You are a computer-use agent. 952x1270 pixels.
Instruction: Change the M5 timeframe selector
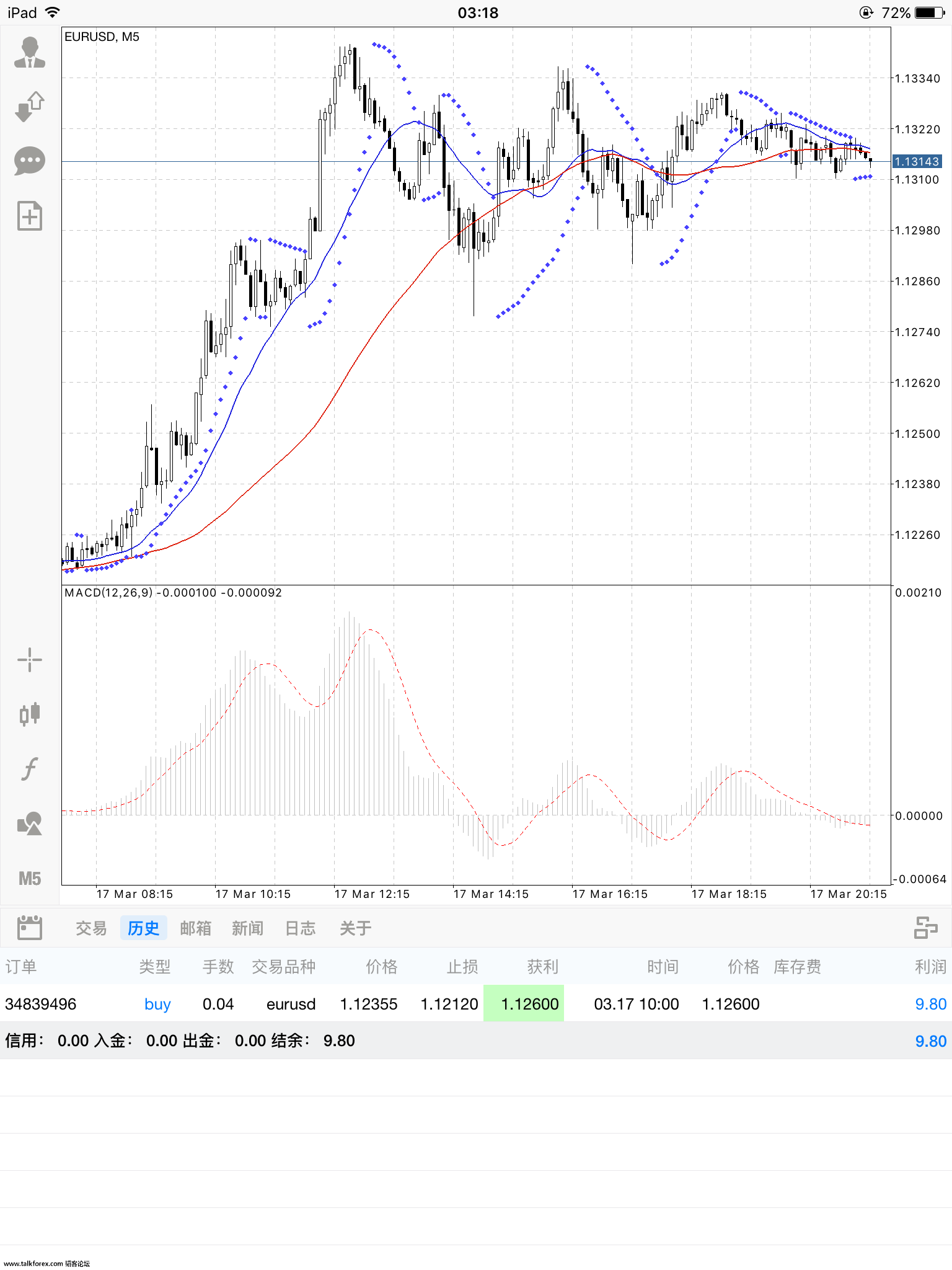click(x=30, y=878)
